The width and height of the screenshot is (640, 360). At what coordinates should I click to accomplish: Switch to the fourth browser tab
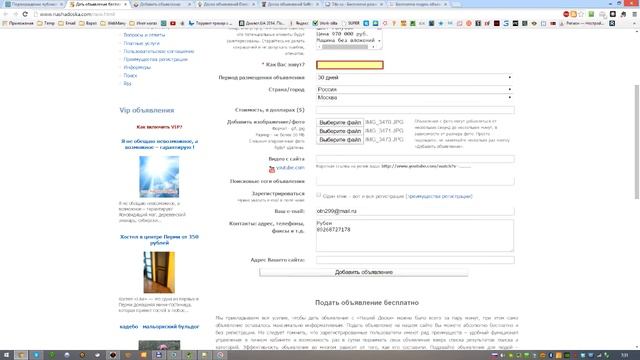pos(226,4)
